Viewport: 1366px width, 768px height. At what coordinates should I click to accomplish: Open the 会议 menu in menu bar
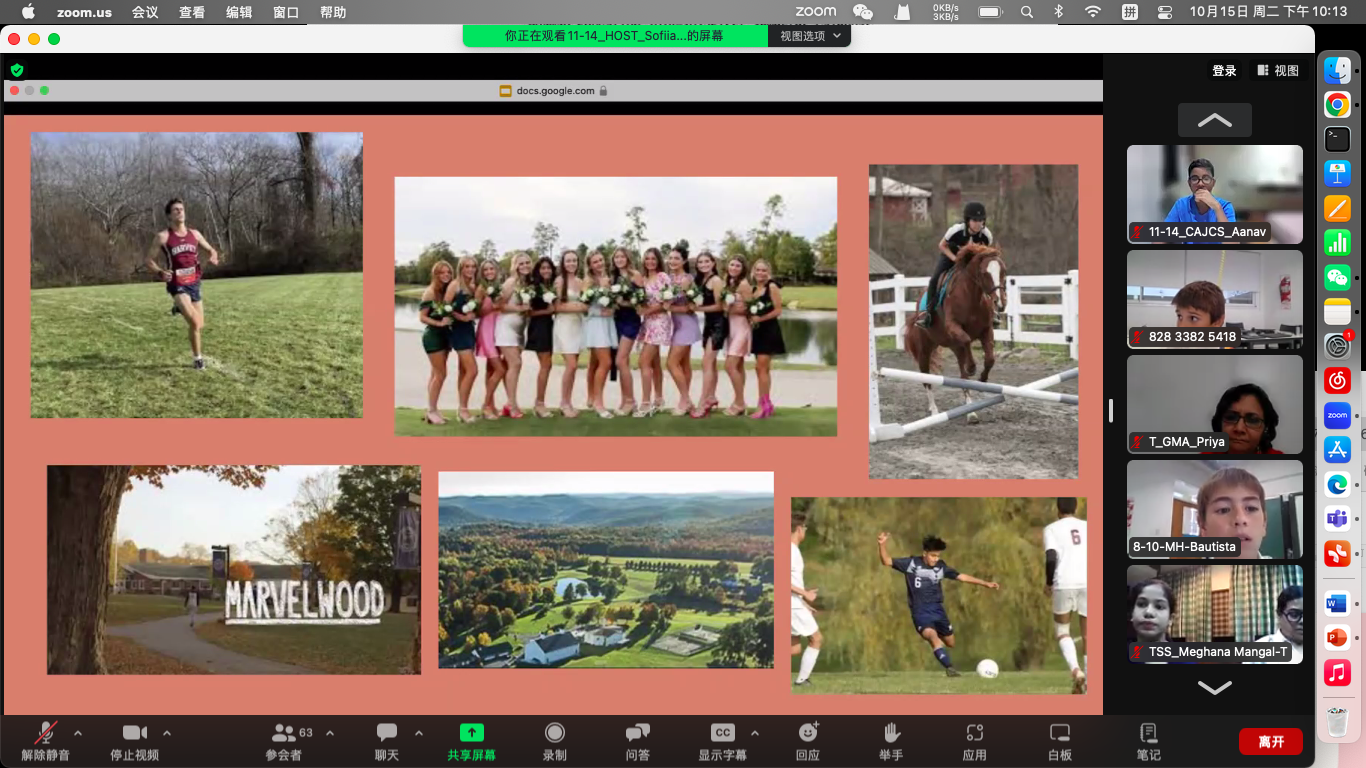[145, 12]
